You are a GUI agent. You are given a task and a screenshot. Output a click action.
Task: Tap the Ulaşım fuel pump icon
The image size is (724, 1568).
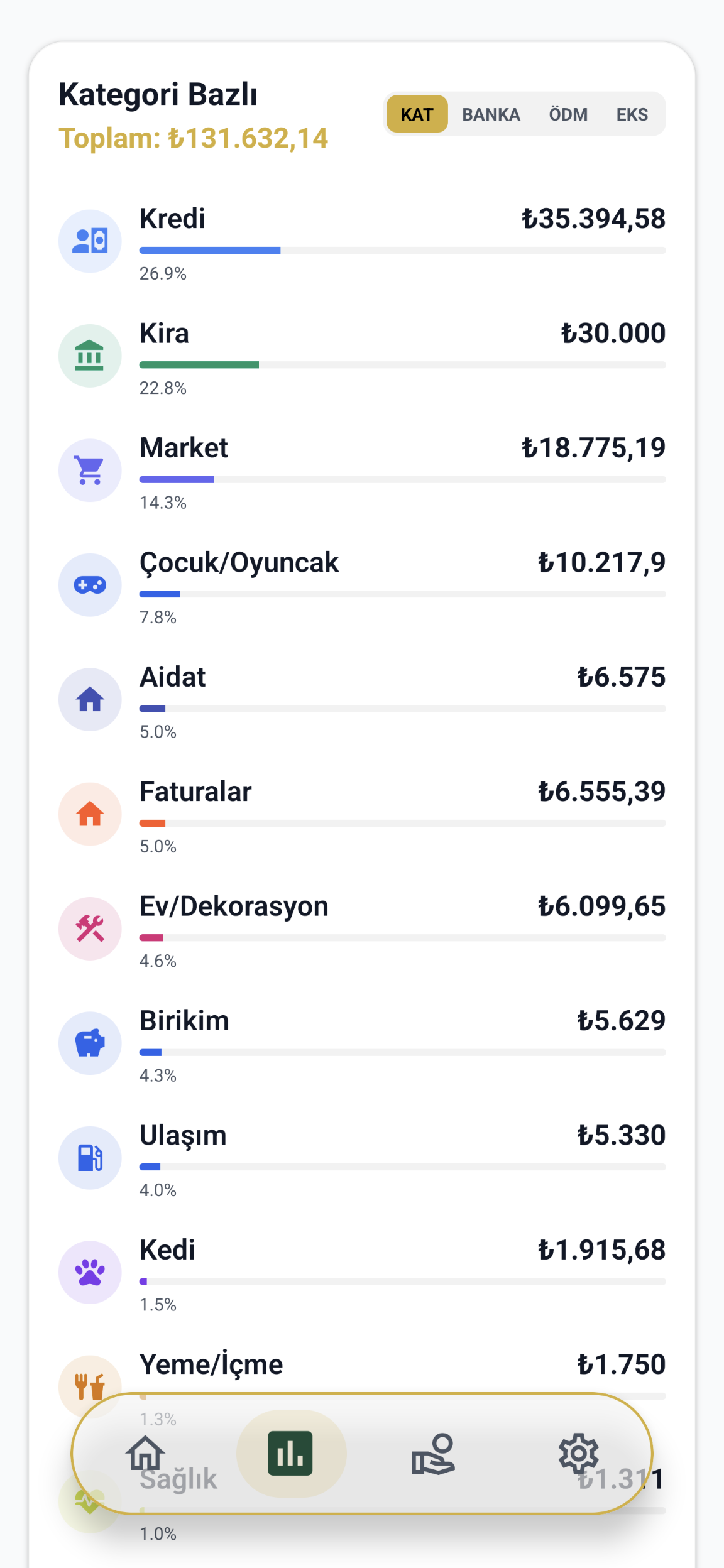tap(90, 1158)
